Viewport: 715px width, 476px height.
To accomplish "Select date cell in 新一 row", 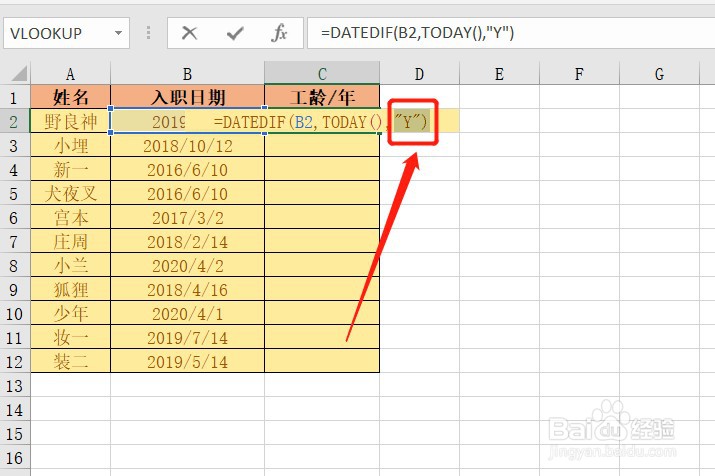I will 187,170.
